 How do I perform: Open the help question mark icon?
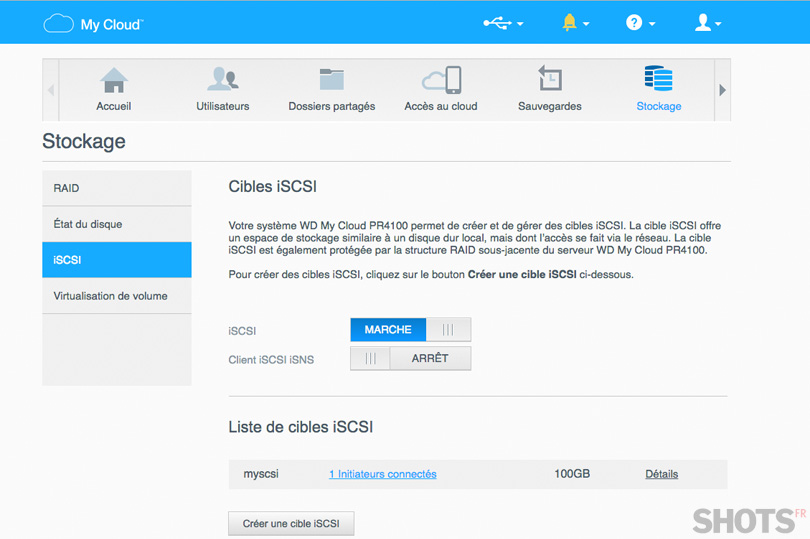tap(634, 23)
